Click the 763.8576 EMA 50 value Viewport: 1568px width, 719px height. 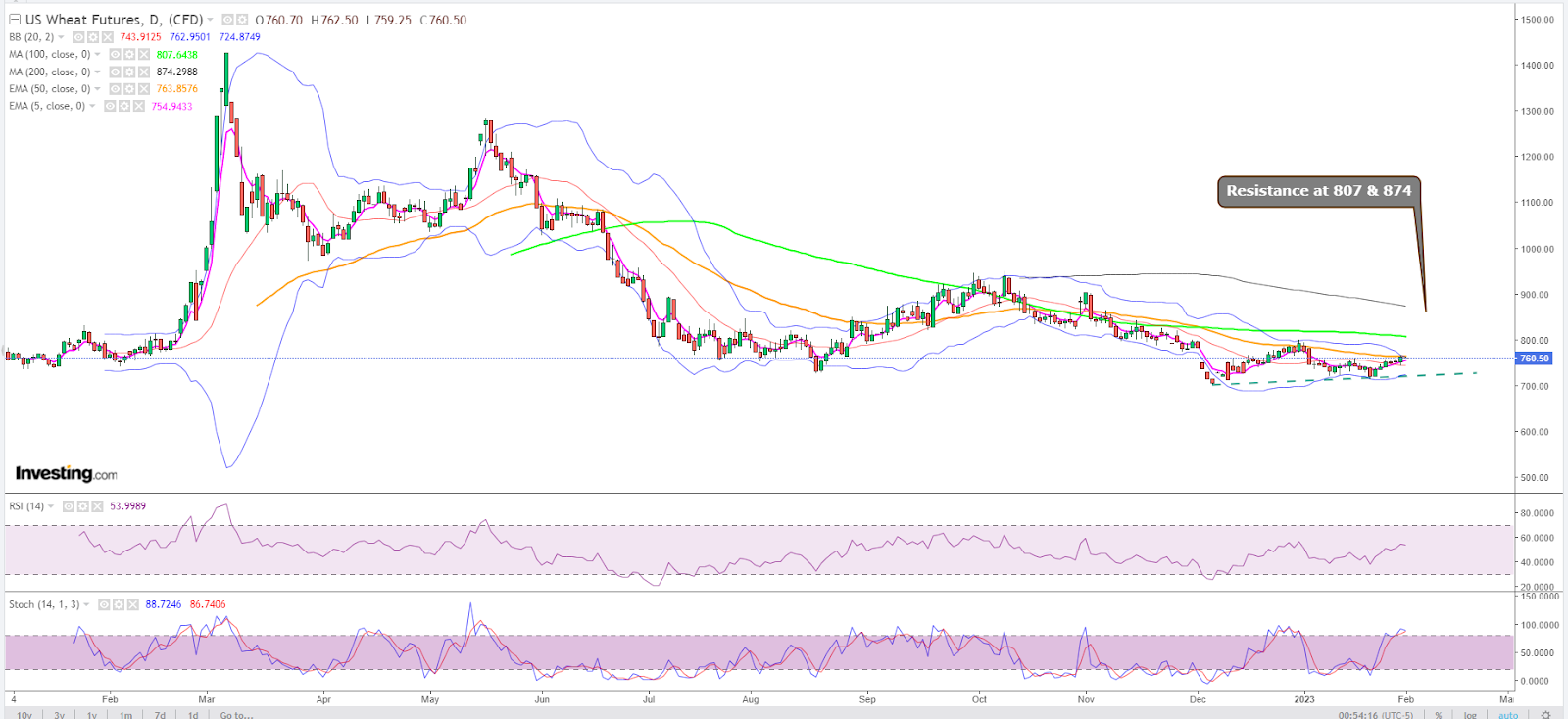177,89
